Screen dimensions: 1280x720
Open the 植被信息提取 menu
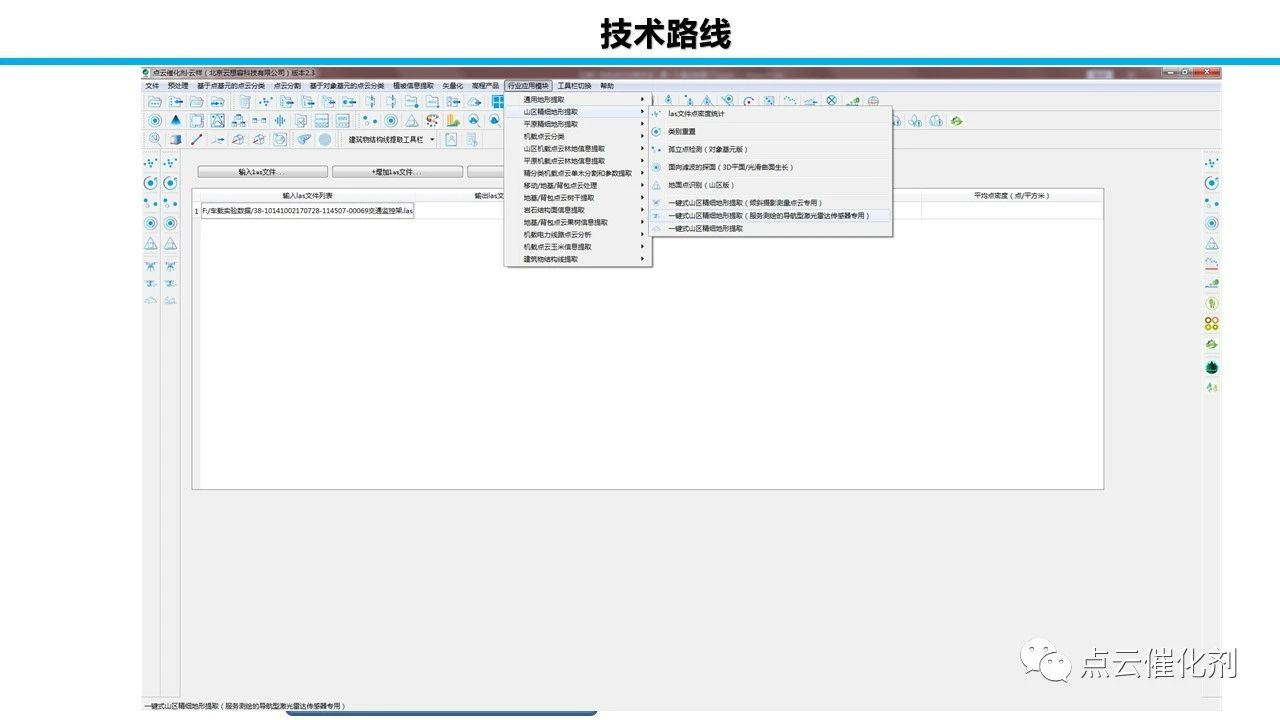413,86
